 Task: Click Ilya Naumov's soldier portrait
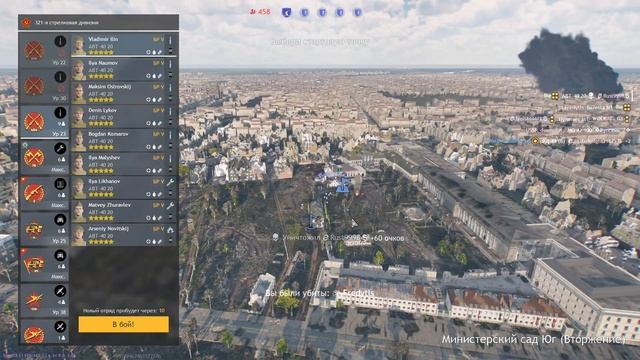[79, 69]
